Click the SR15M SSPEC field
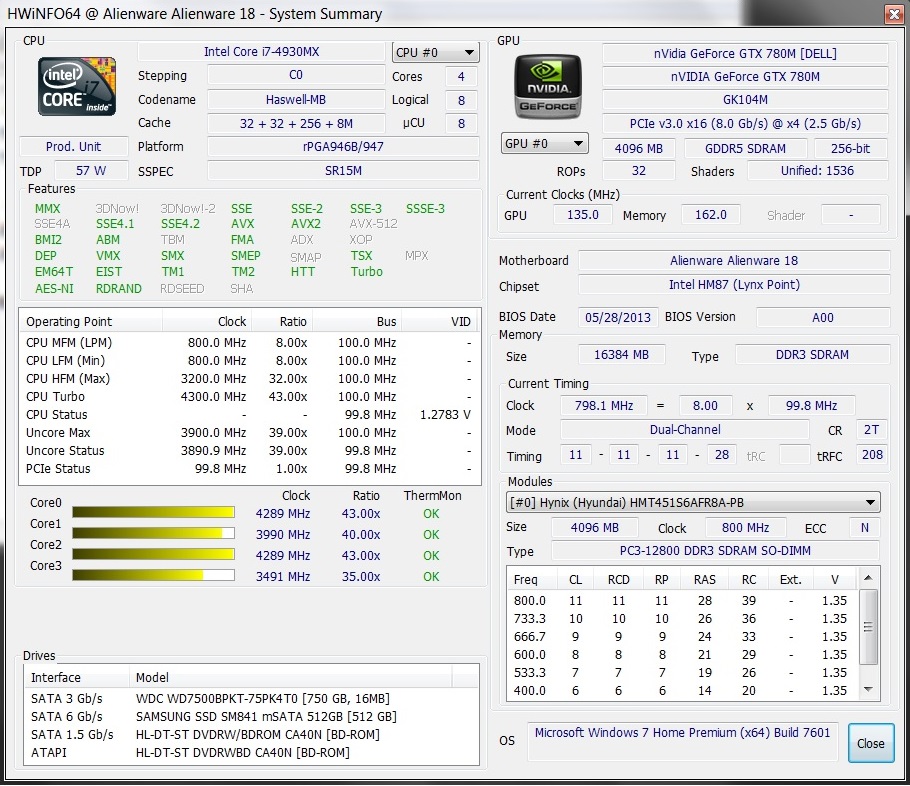 [343, 171]
